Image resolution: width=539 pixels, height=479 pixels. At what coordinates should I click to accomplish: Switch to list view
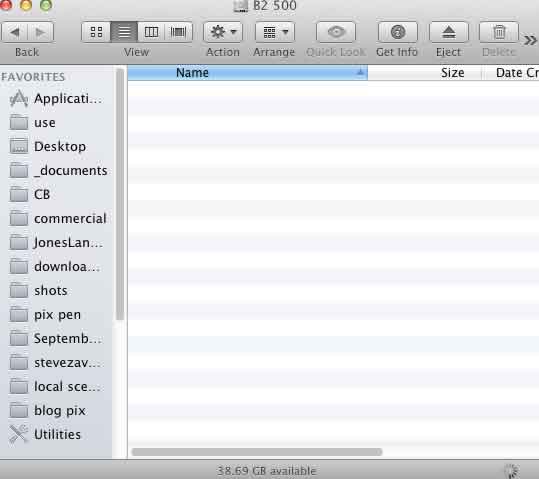pos(124,32)
